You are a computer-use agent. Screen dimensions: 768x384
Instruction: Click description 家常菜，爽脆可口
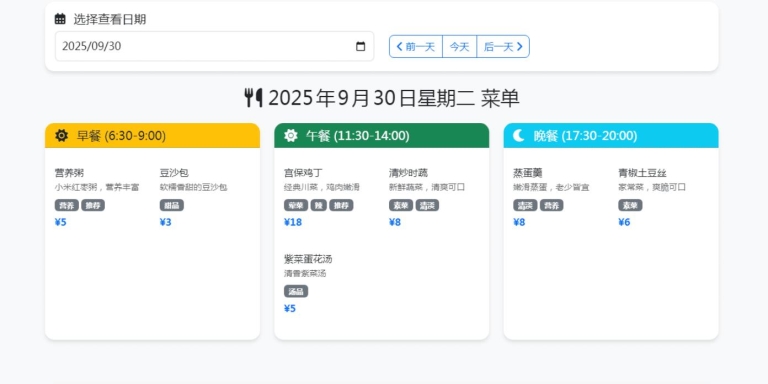coord(652,188)
